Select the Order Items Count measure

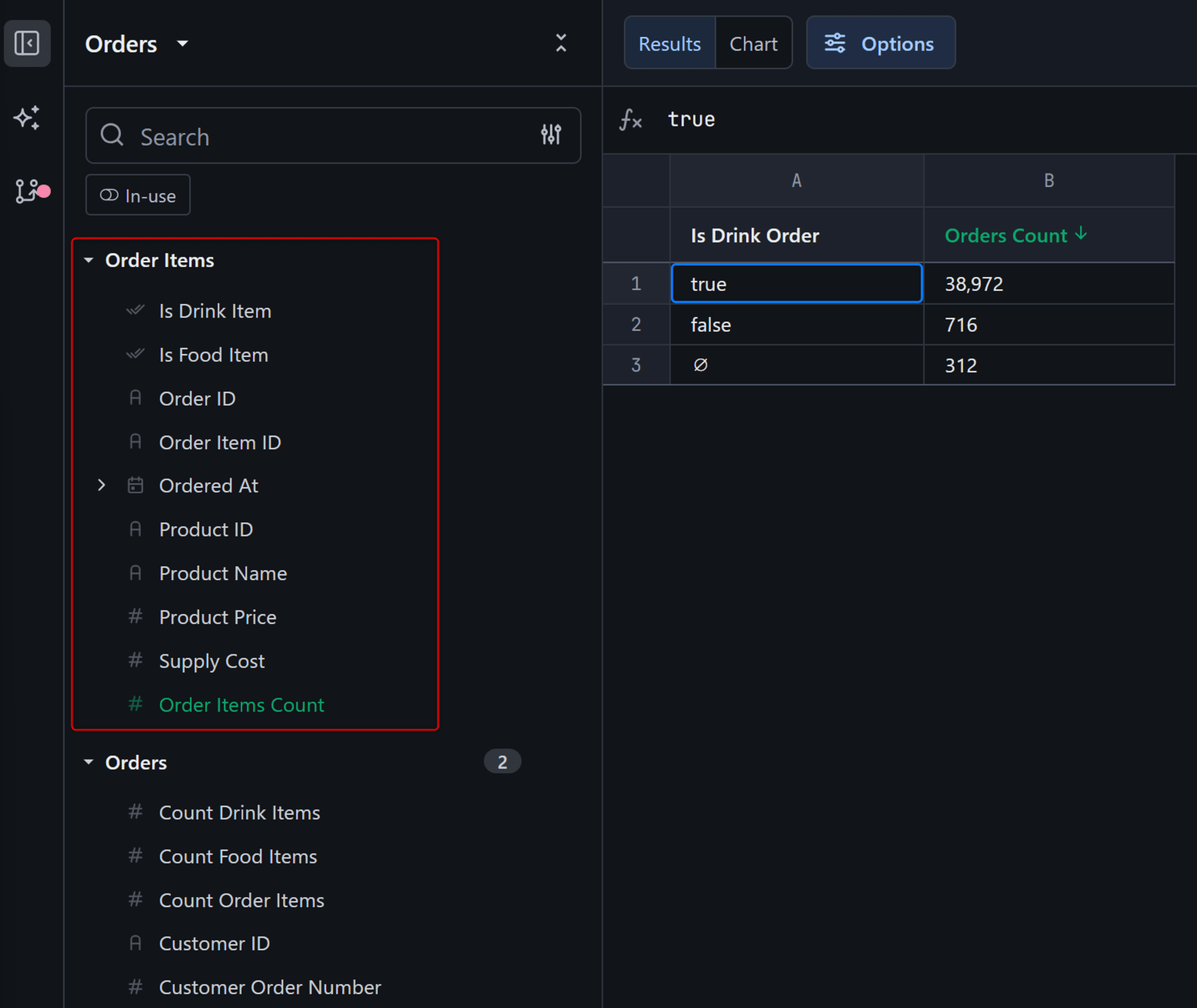coord(242,705)
